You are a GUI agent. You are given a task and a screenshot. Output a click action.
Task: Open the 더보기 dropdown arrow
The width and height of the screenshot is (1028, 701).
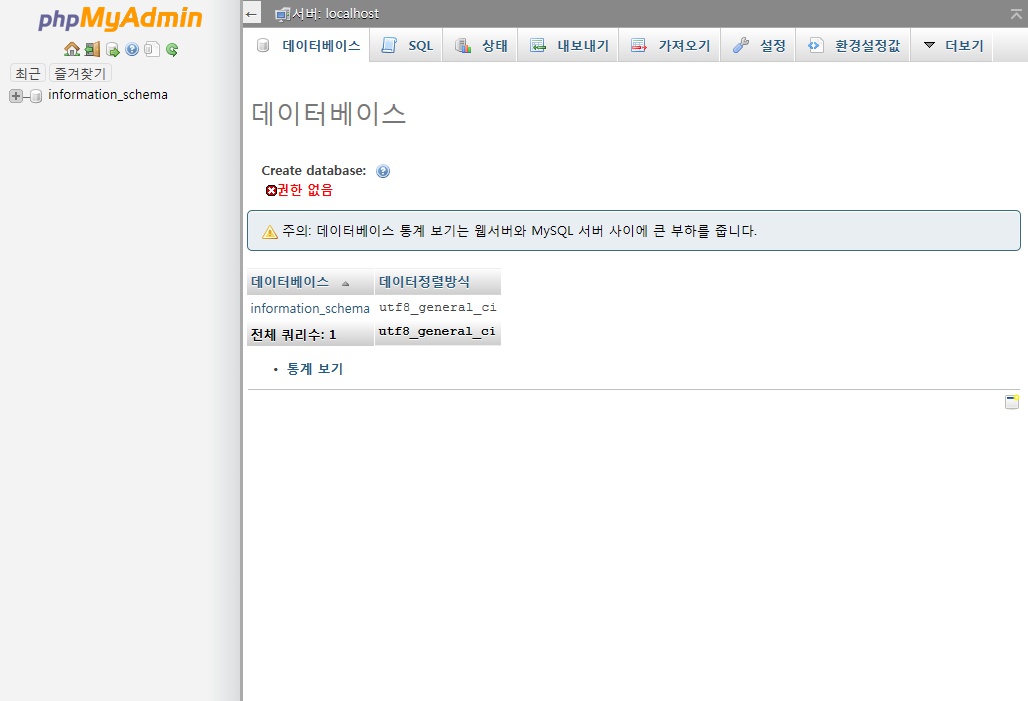pos(929,45)
